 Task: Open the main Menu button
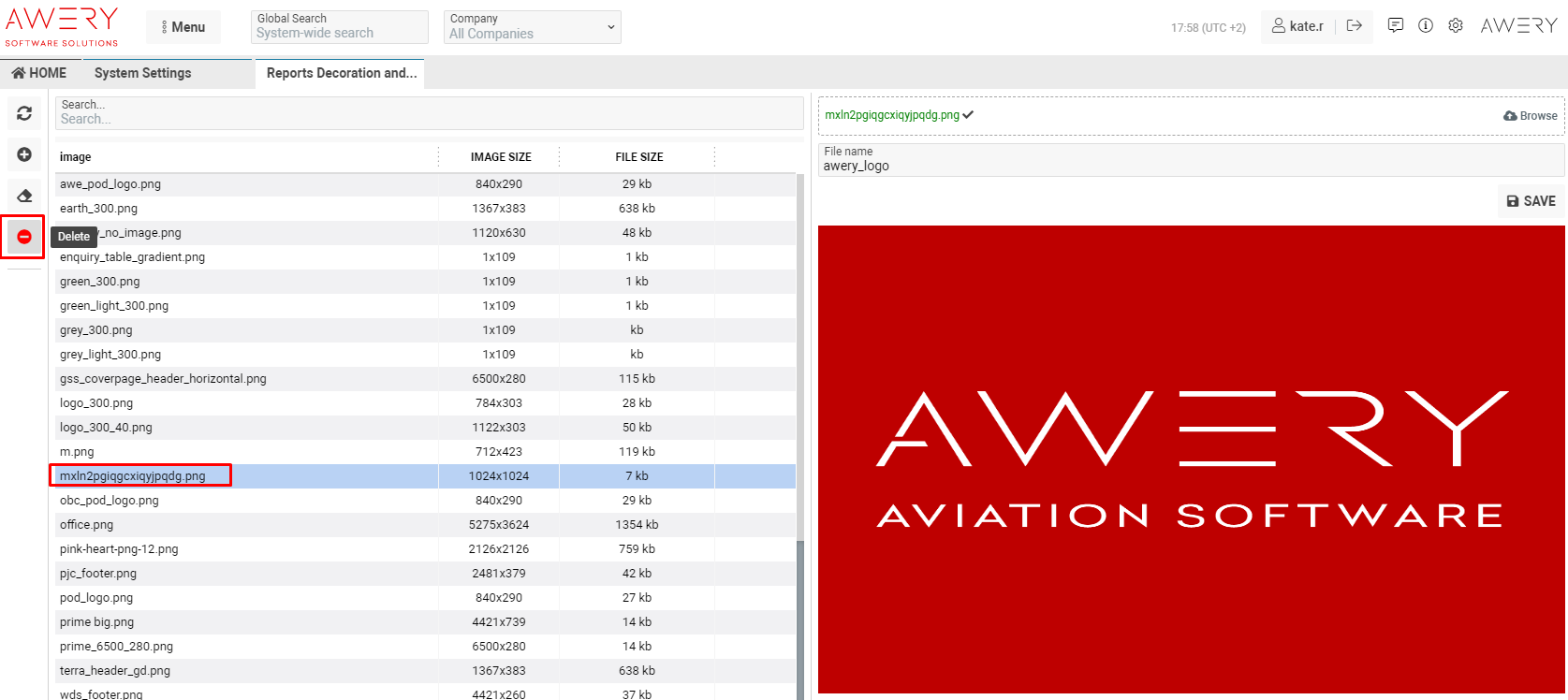pyautogui.click(x=183, y=27)
